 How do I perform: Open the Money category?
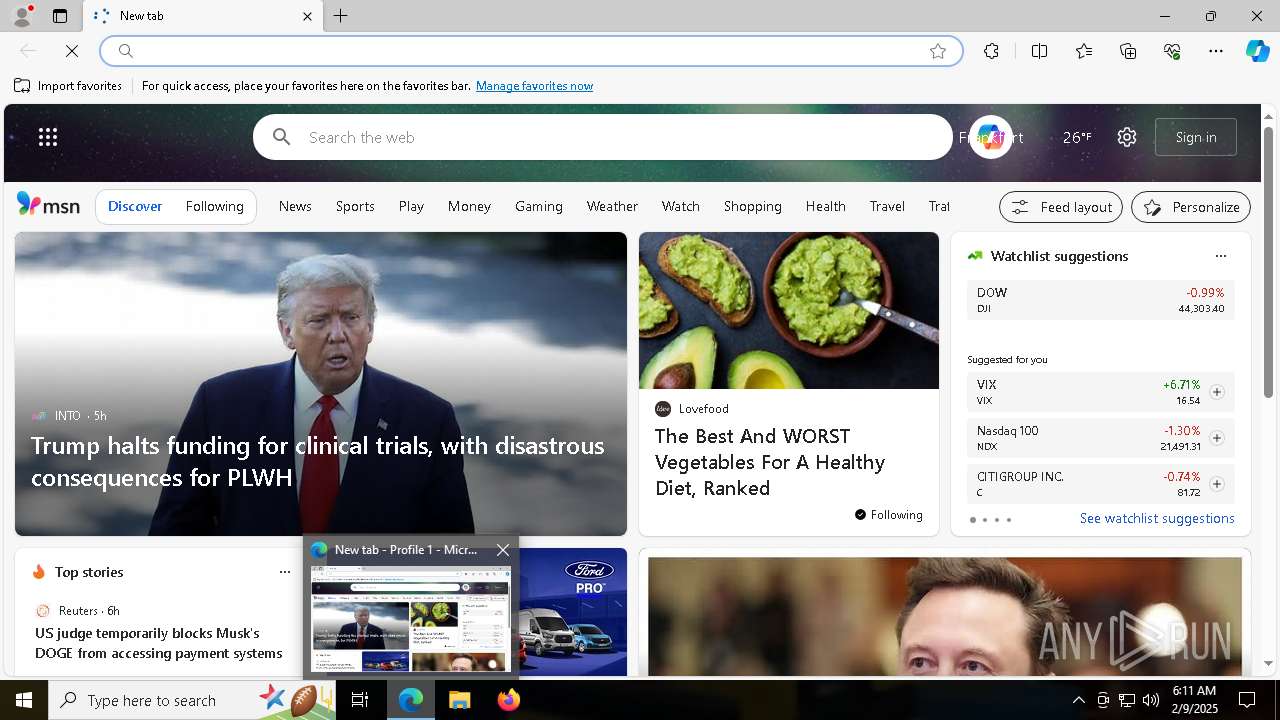pos(469,206)
